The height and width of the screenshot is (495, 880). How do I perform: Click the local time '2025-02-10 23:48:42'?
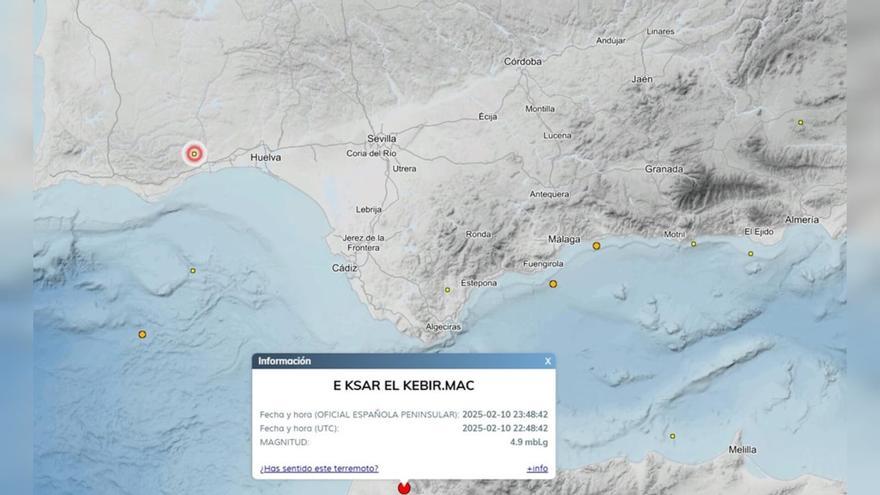tap(505, 415)
